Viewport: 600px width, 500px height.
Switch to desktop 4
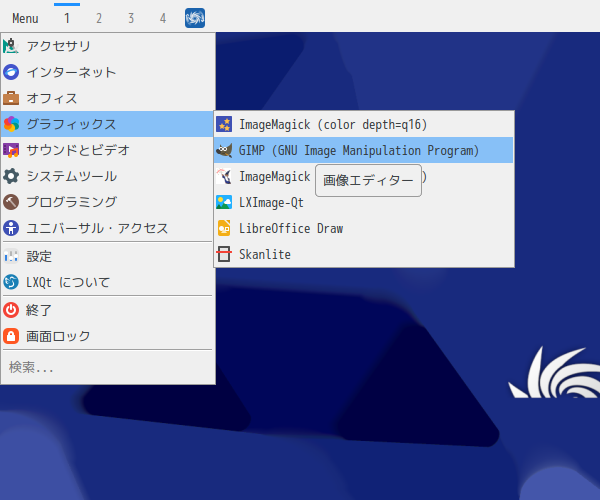click(163, 18)
